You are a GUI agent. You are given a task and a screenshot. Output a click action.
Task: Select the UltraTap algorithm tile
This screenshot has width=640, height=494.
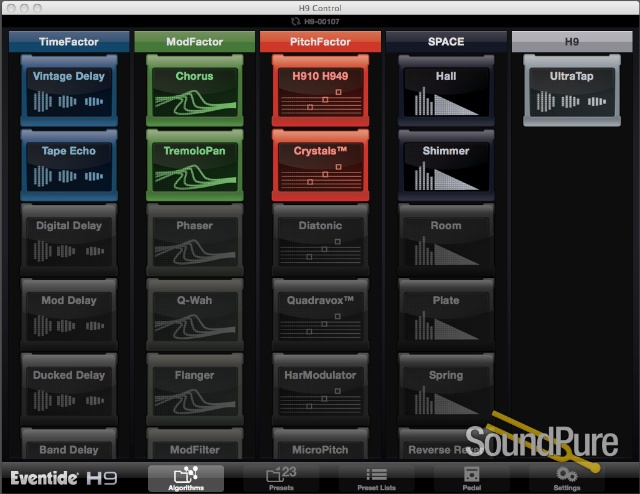[574, 91]
